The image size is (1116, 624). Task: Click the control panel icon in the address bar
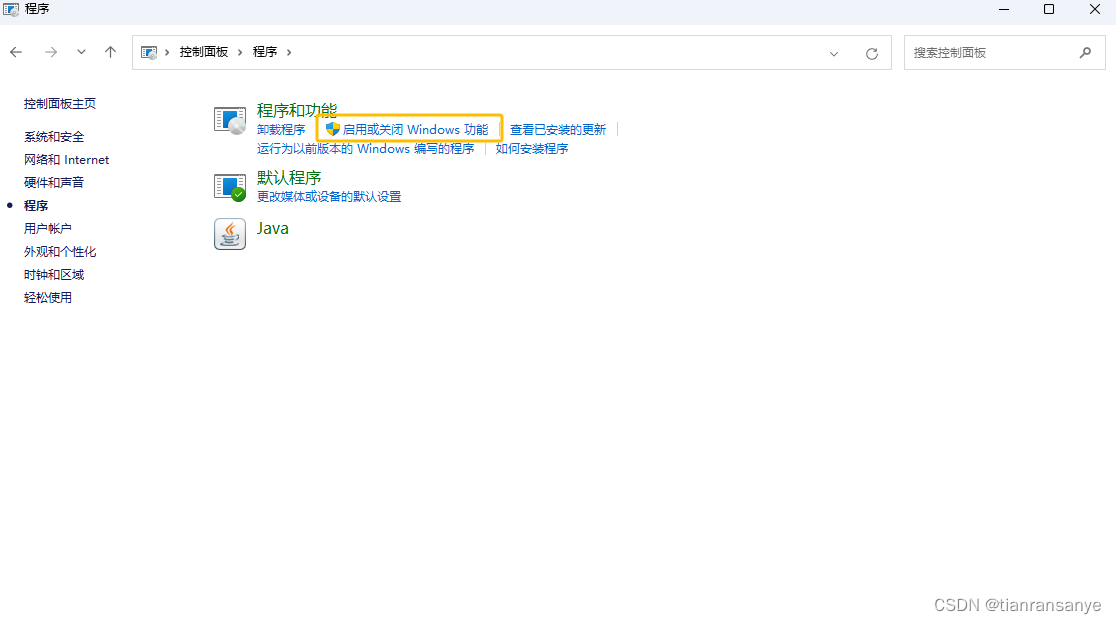152,51
